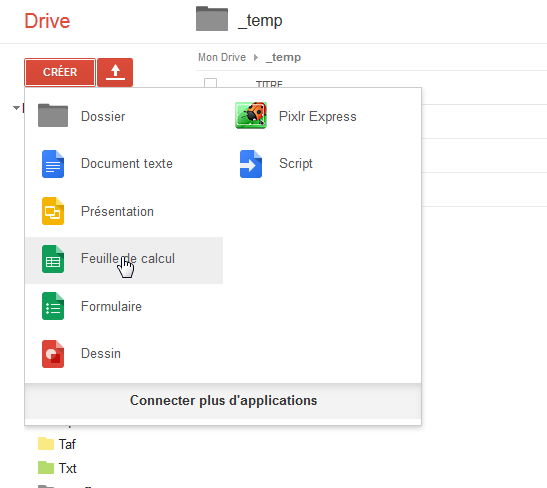This screenshot has height=488, width=547.
Task: Click the Pixlr Express ladybug icon
Action: (251, 115)
